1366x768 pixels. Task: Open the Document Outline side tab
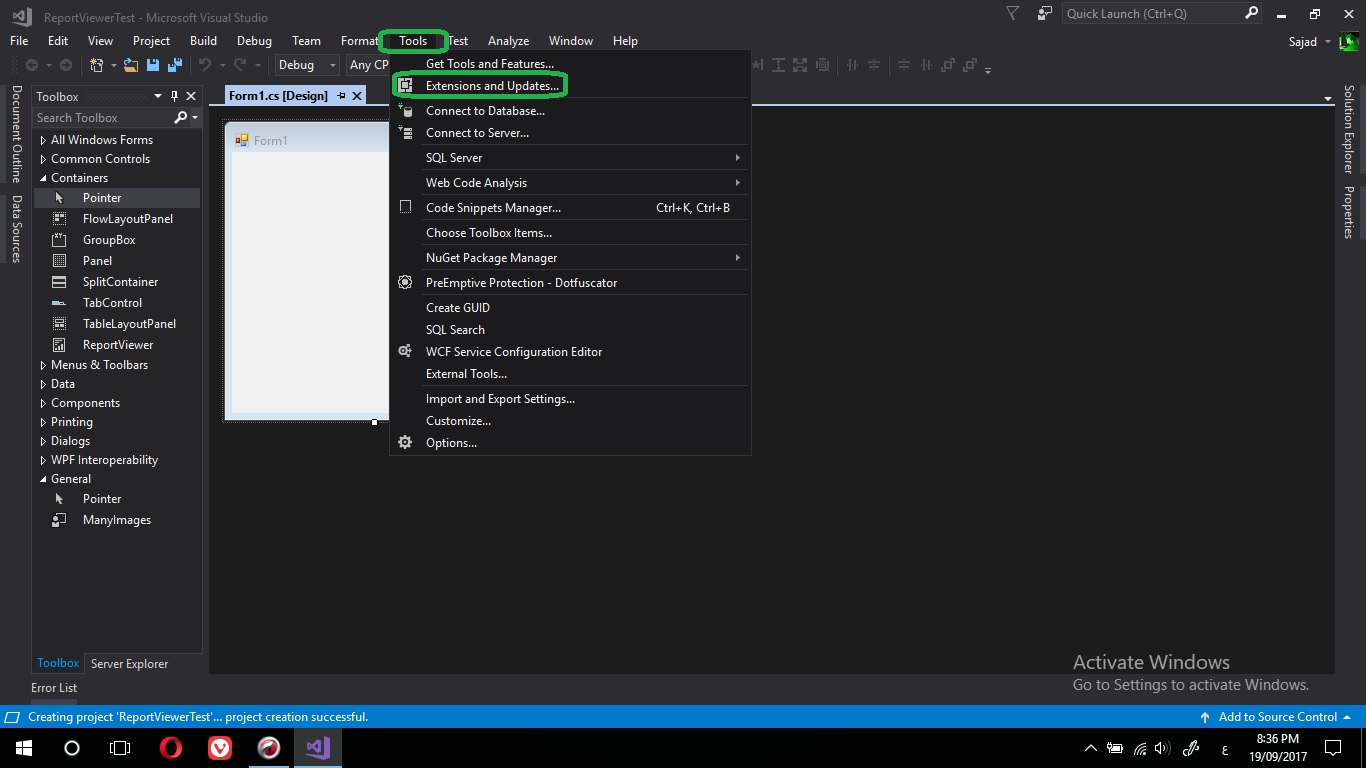click(x=17, y=134)
